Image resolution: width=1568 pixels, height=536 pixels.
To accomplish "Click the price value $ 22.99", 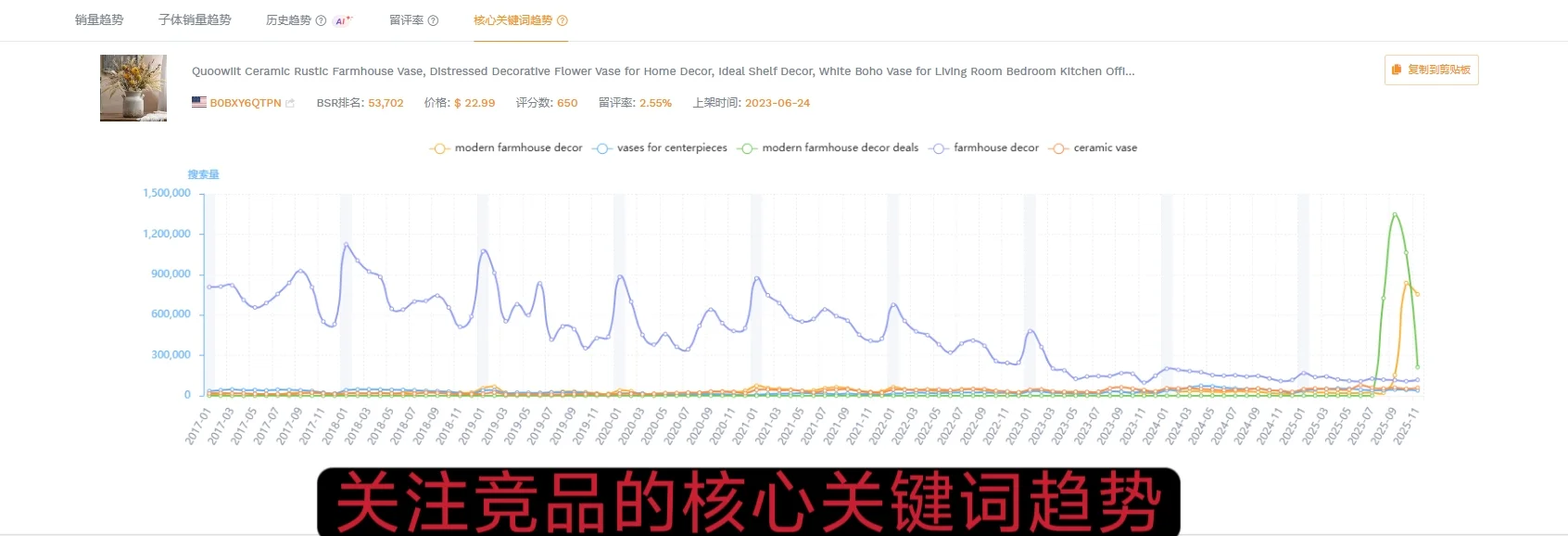I will [x=474, y=103].
